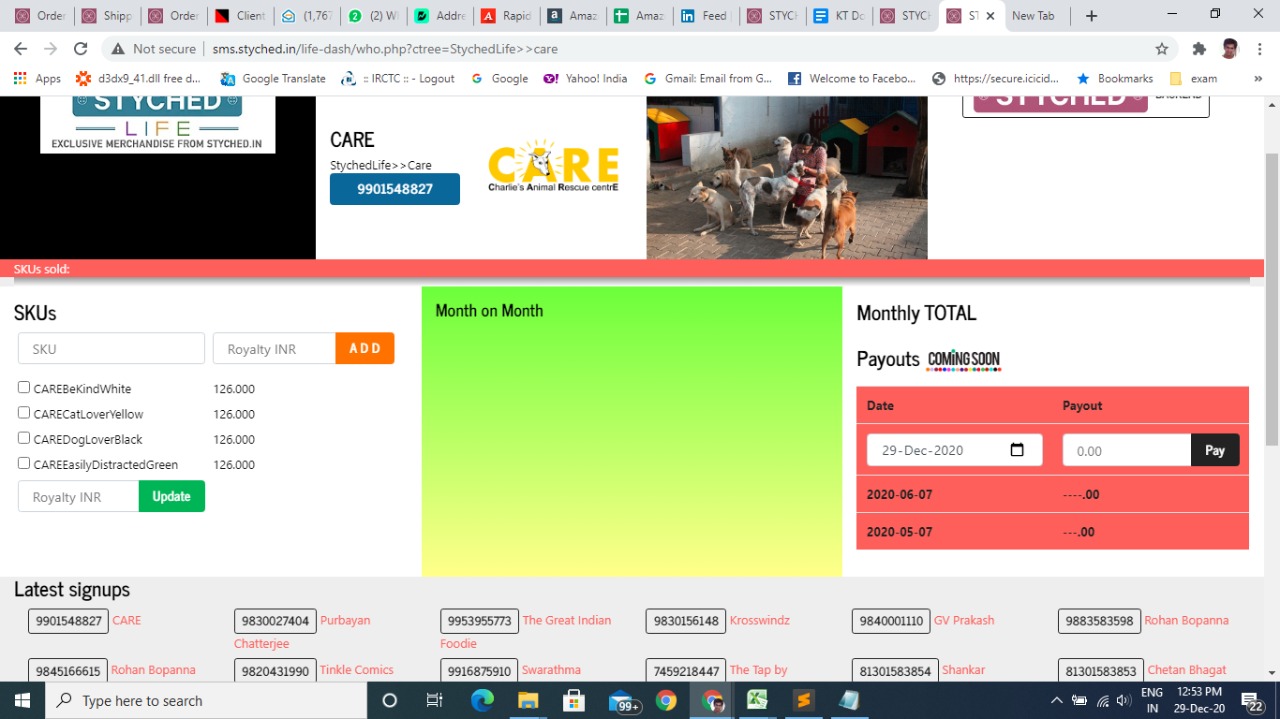This screenshot has width=1280, height=719.
Task: Check the CARECatLoverYellow checkbox
Action: [24, 413]
